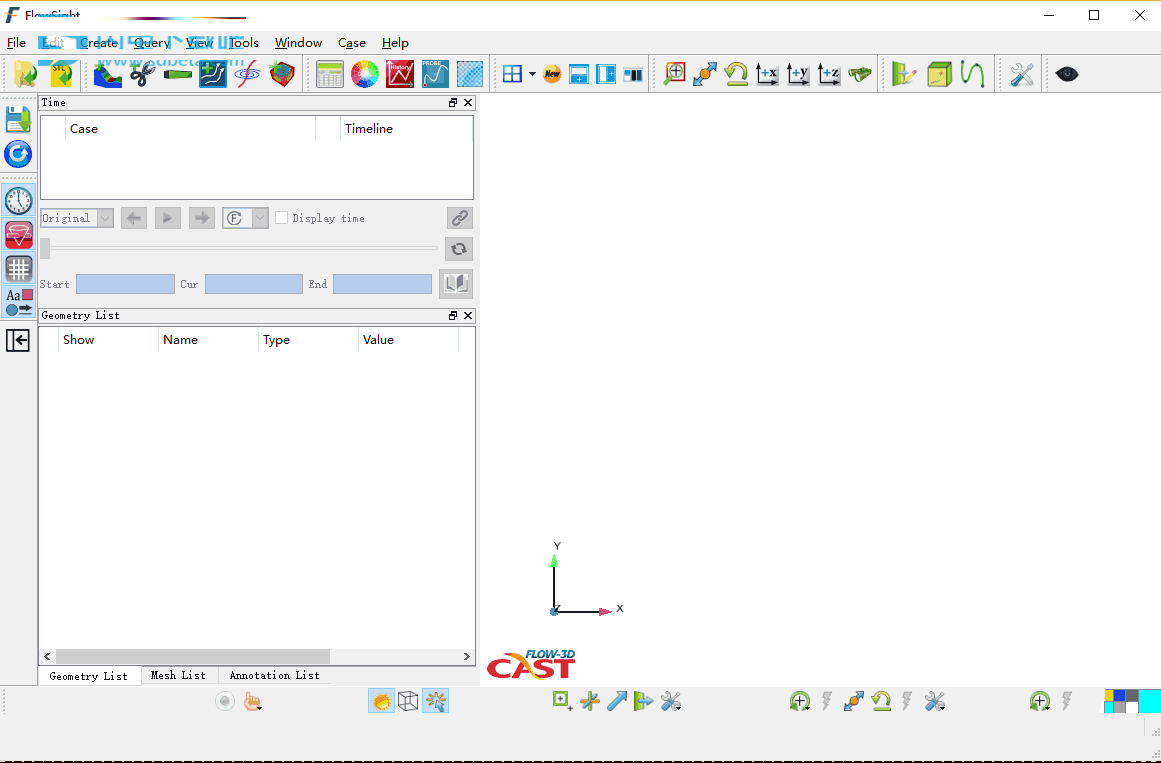Click the Geometry List horizontal scrollbar

click(x=193, y=656)
